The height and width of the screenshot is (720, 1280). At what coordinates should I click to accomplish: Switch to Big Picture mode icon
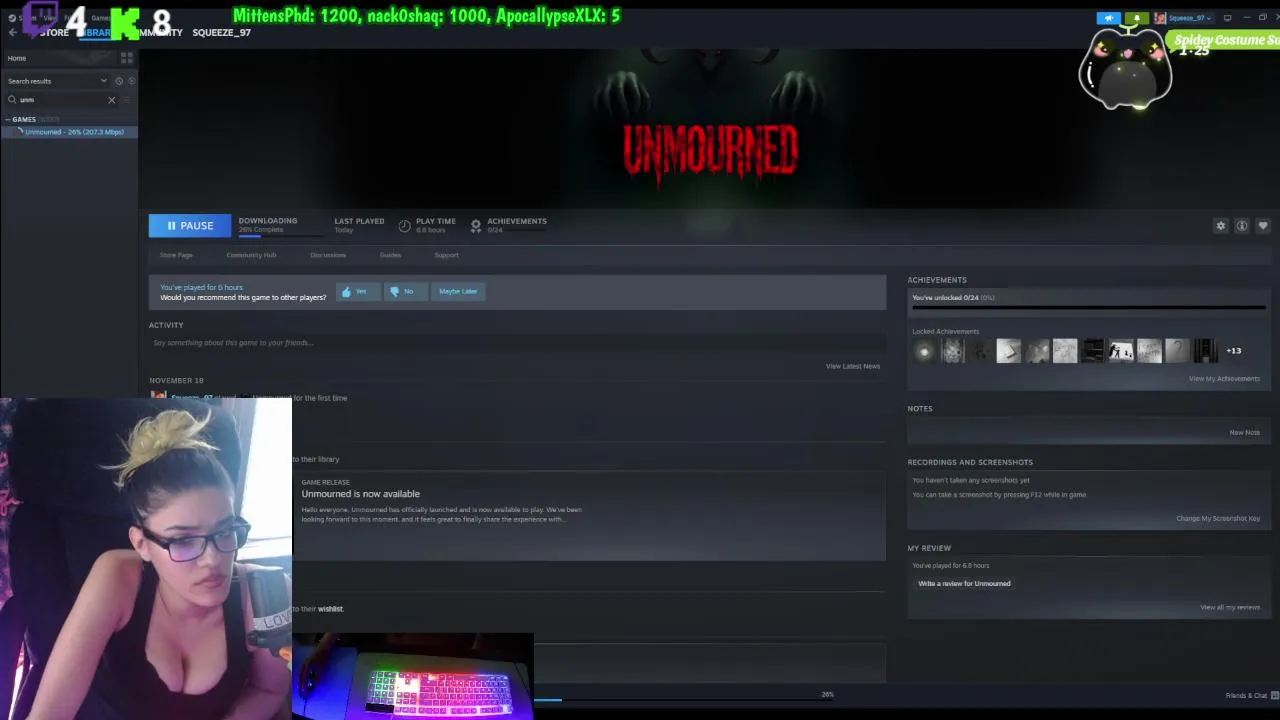(1228, 18)
